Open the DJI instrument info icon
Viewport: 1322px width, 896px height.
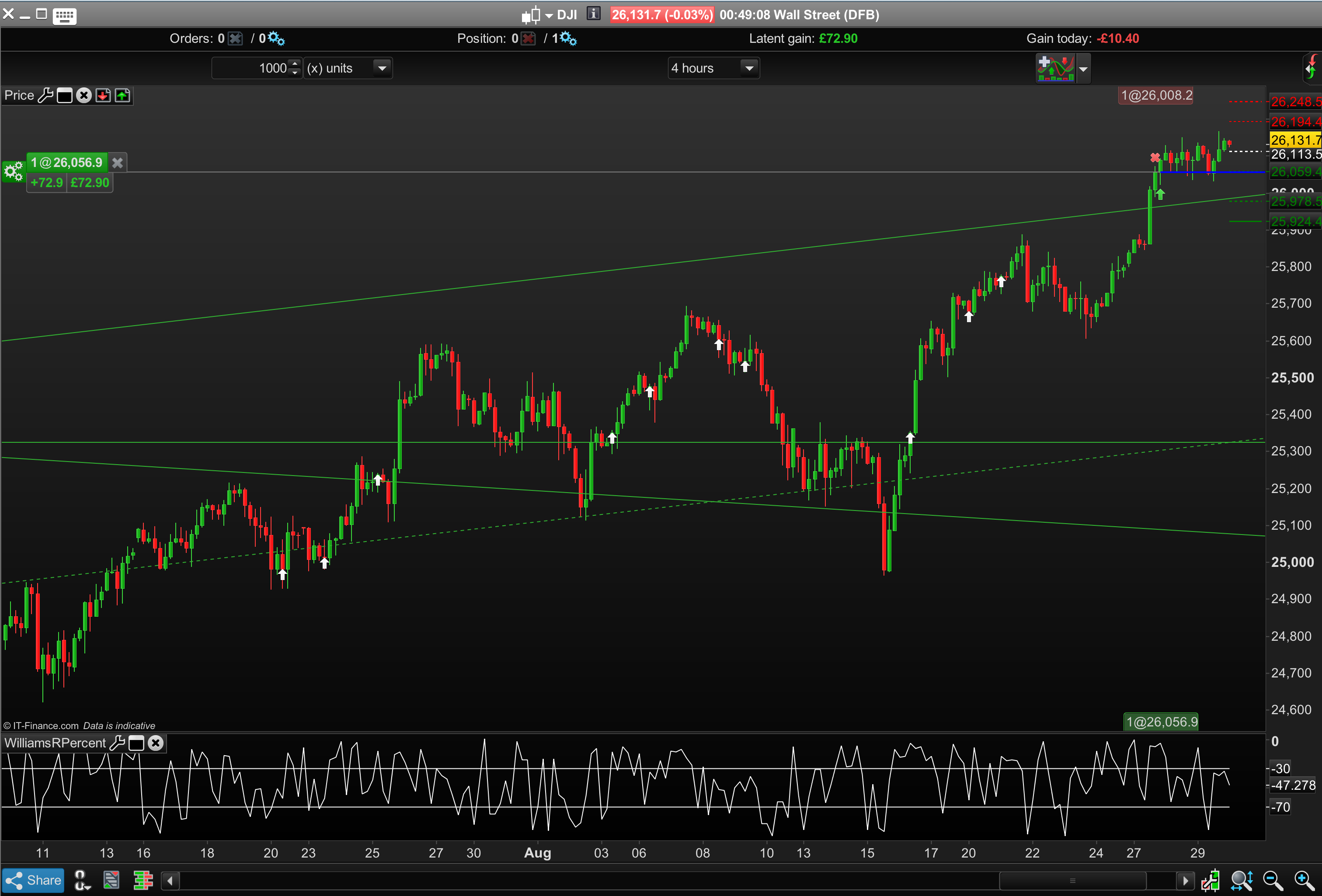[x=593, y=14]
